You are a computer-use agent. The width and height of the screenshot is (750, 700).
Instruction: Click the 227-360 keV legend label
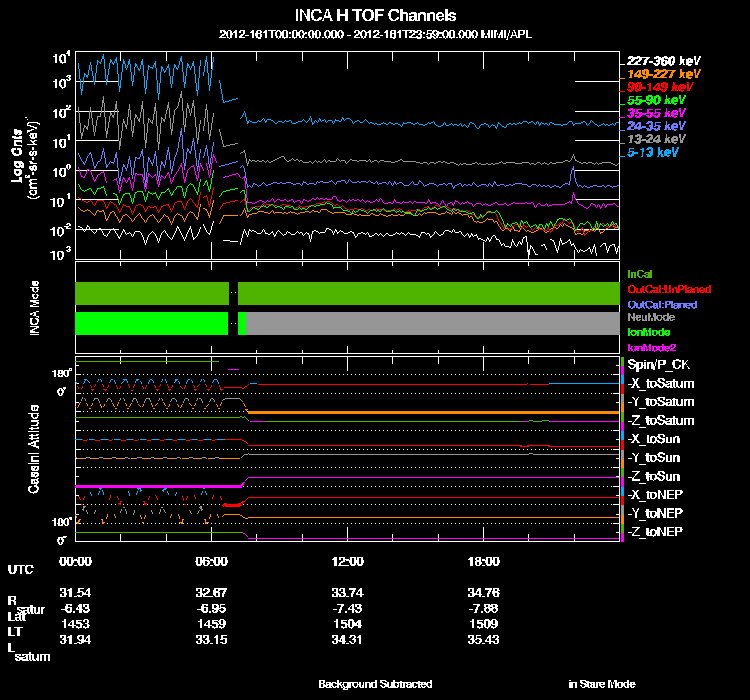tap(663, 61)
